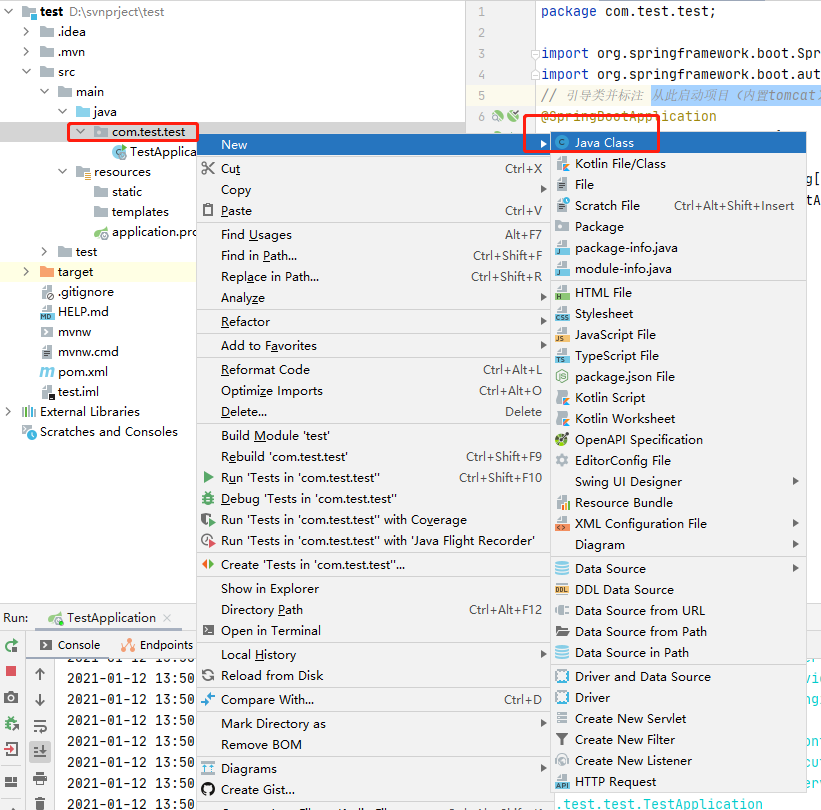Click the OpenAPI Specification icon
Image resolution: width=821 pixels, height=810 pixels.
click(562, 439)
